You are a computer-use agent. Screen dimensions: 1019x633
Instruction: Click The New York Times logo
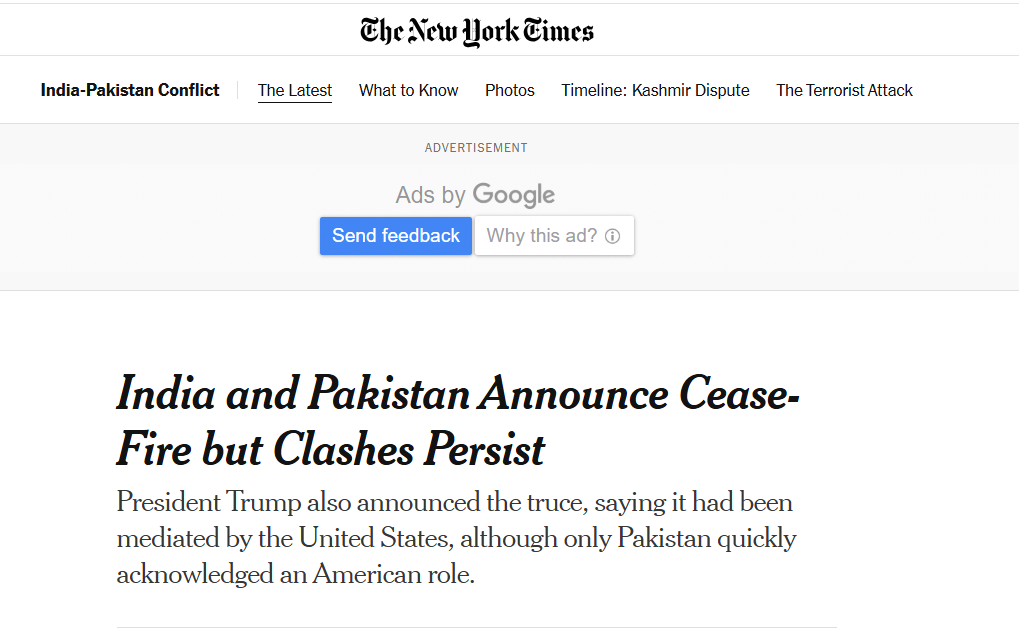[x=477, y=31]
